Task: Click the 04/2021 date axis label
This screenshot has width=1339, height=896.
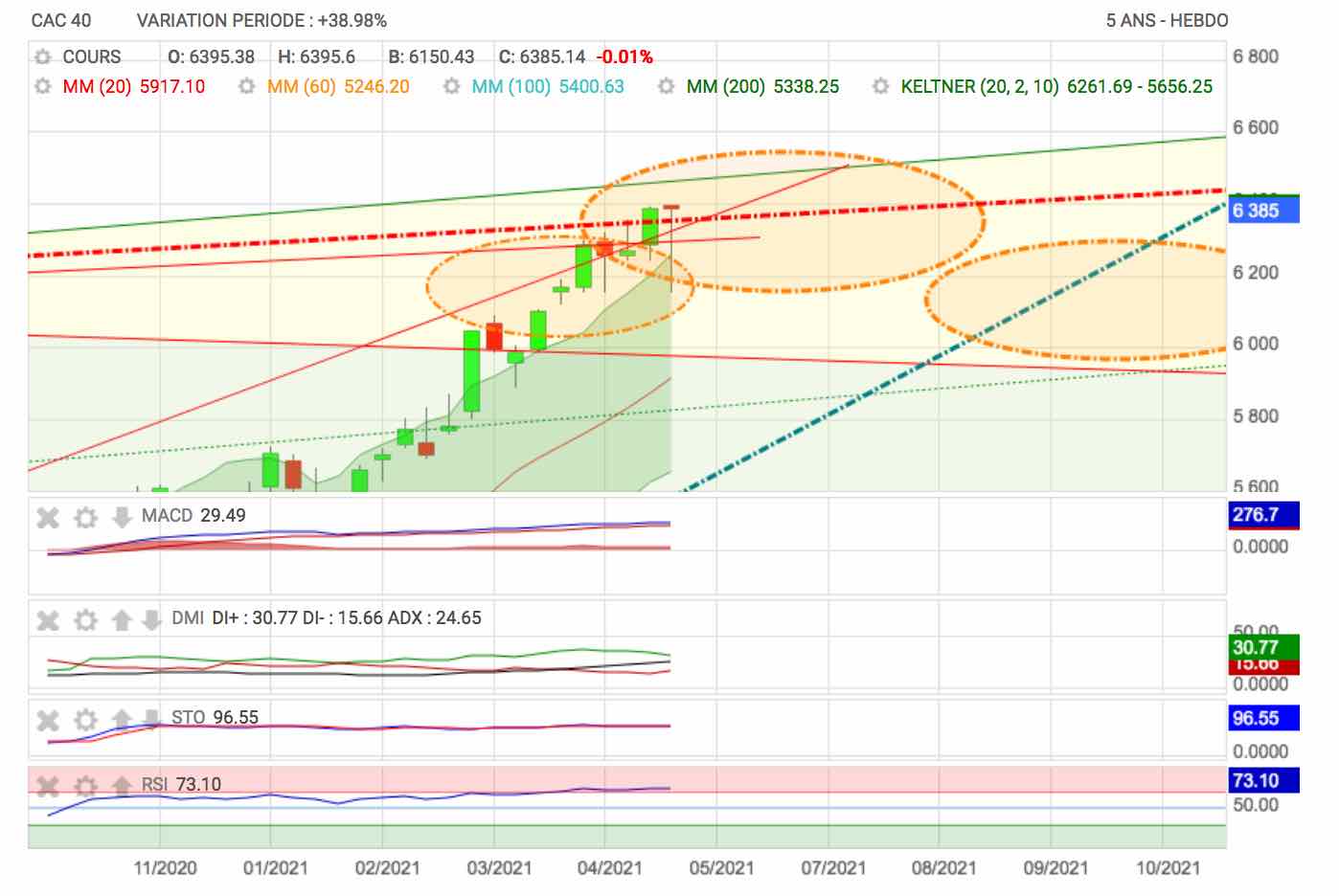Action: [609, 868]
